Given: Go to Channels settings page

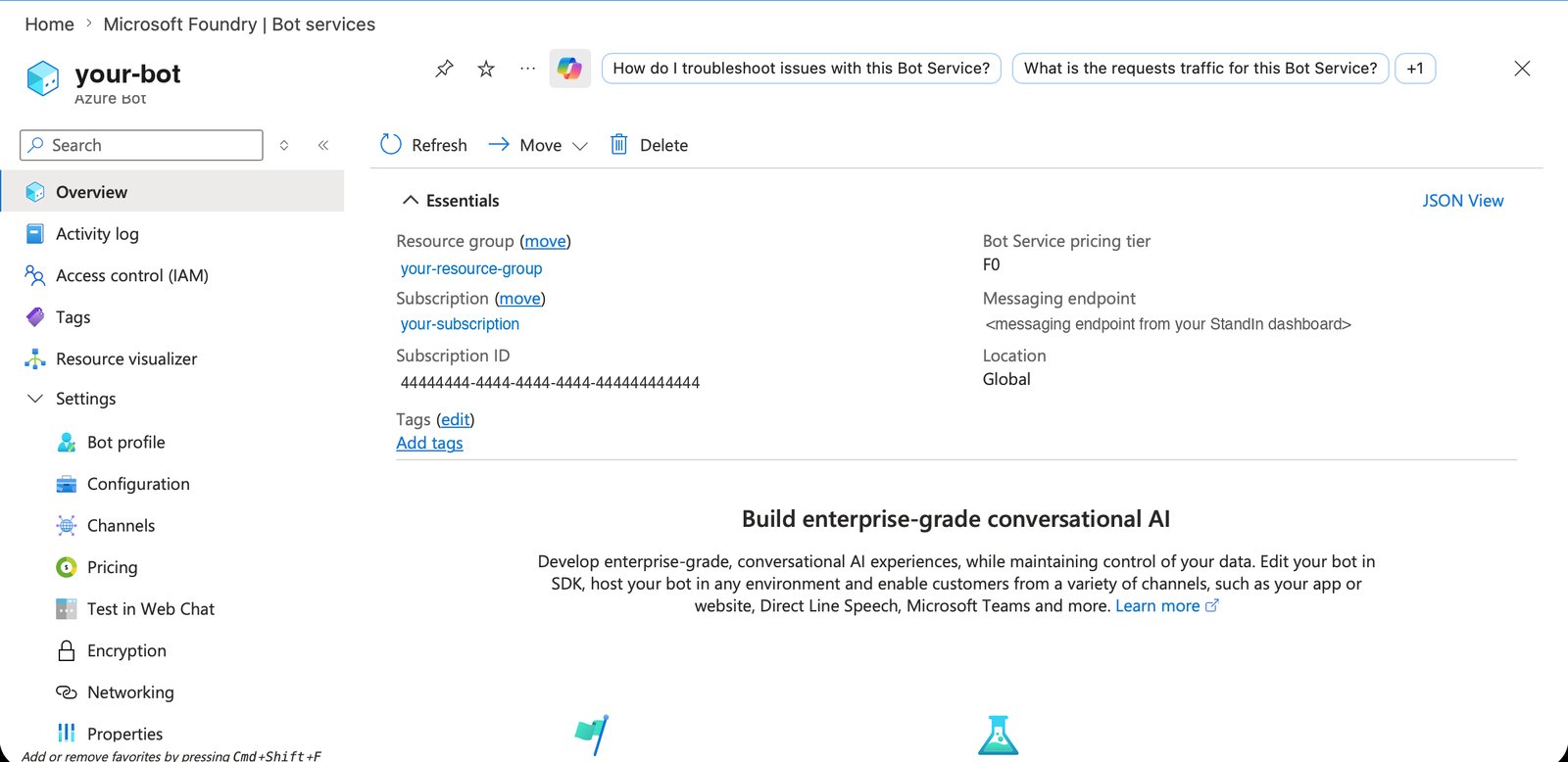Looking at the screenshot, I should tap(121, 526).
